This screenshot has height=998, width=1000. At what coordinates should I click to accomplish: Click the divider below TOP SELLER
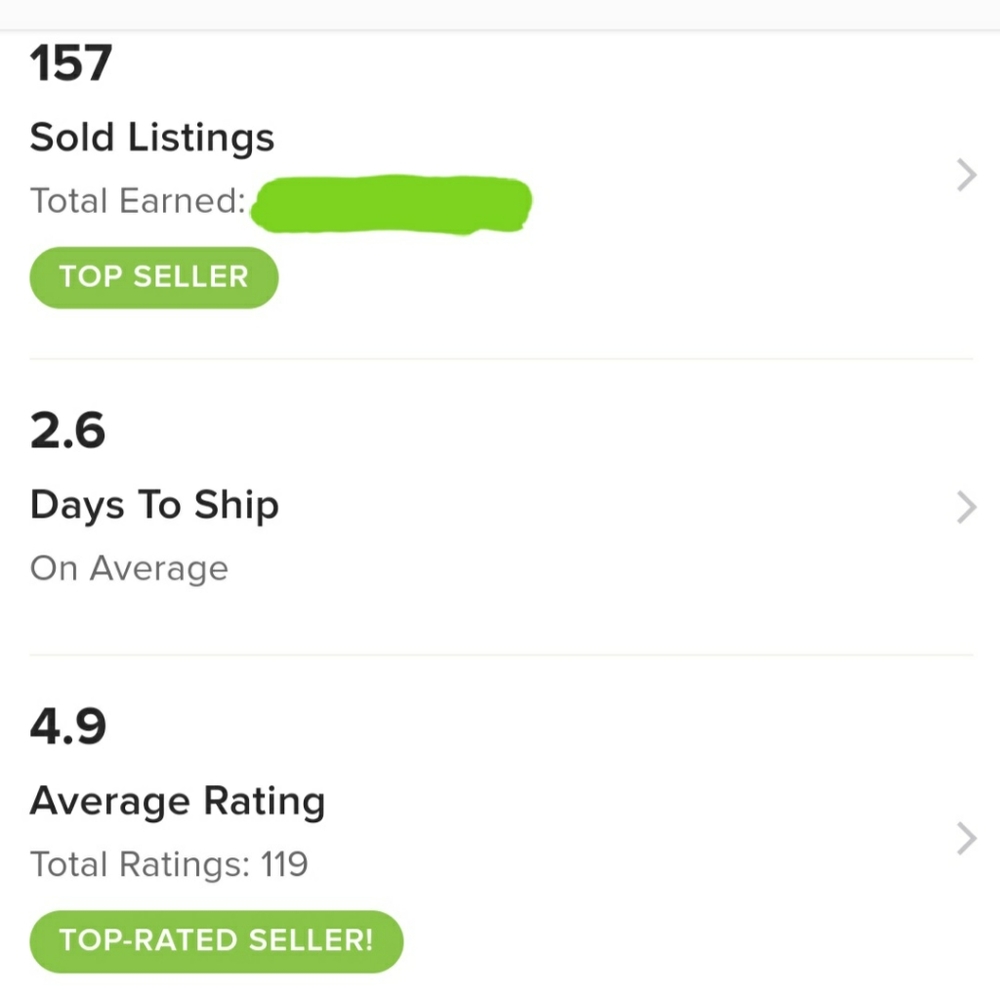click(x=500, y=358)
